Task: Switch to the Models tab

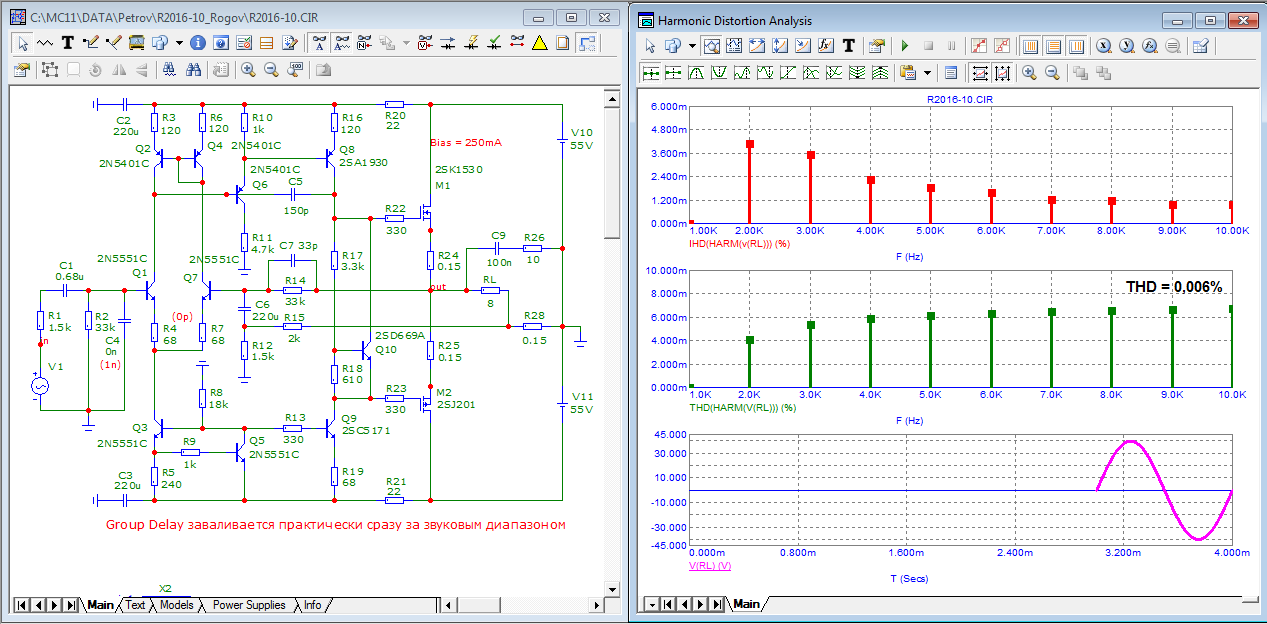Action: click(x=176, y=605)
